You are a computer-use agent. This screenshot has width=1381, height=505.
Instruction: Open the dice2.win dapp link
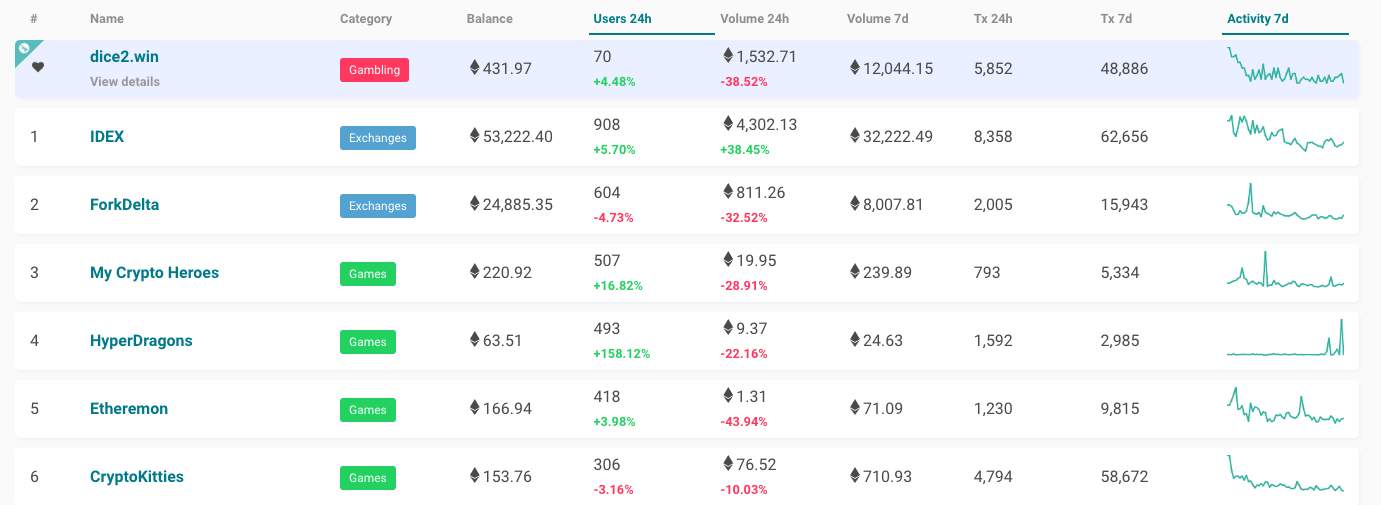pyautogui.click(x=124, y=57)
